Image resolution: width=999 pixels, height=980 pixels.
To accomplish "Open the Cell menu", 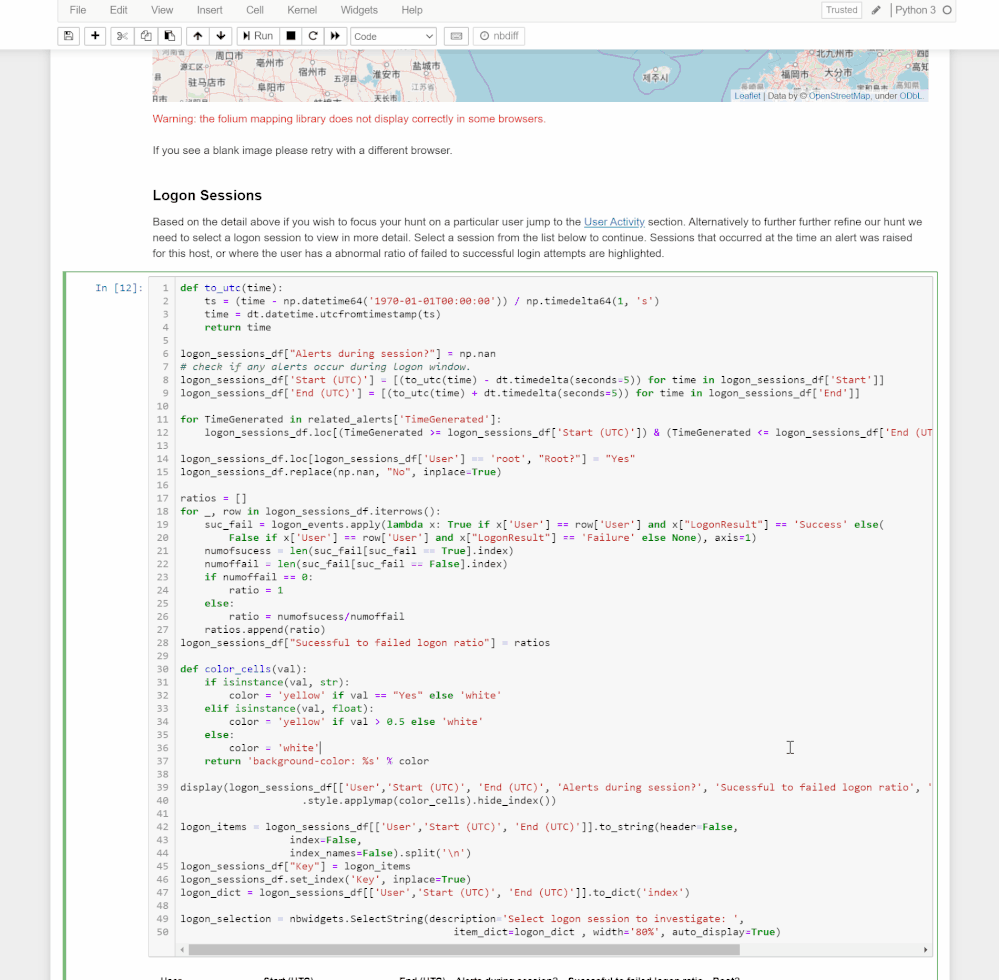I will click(255, 10).
